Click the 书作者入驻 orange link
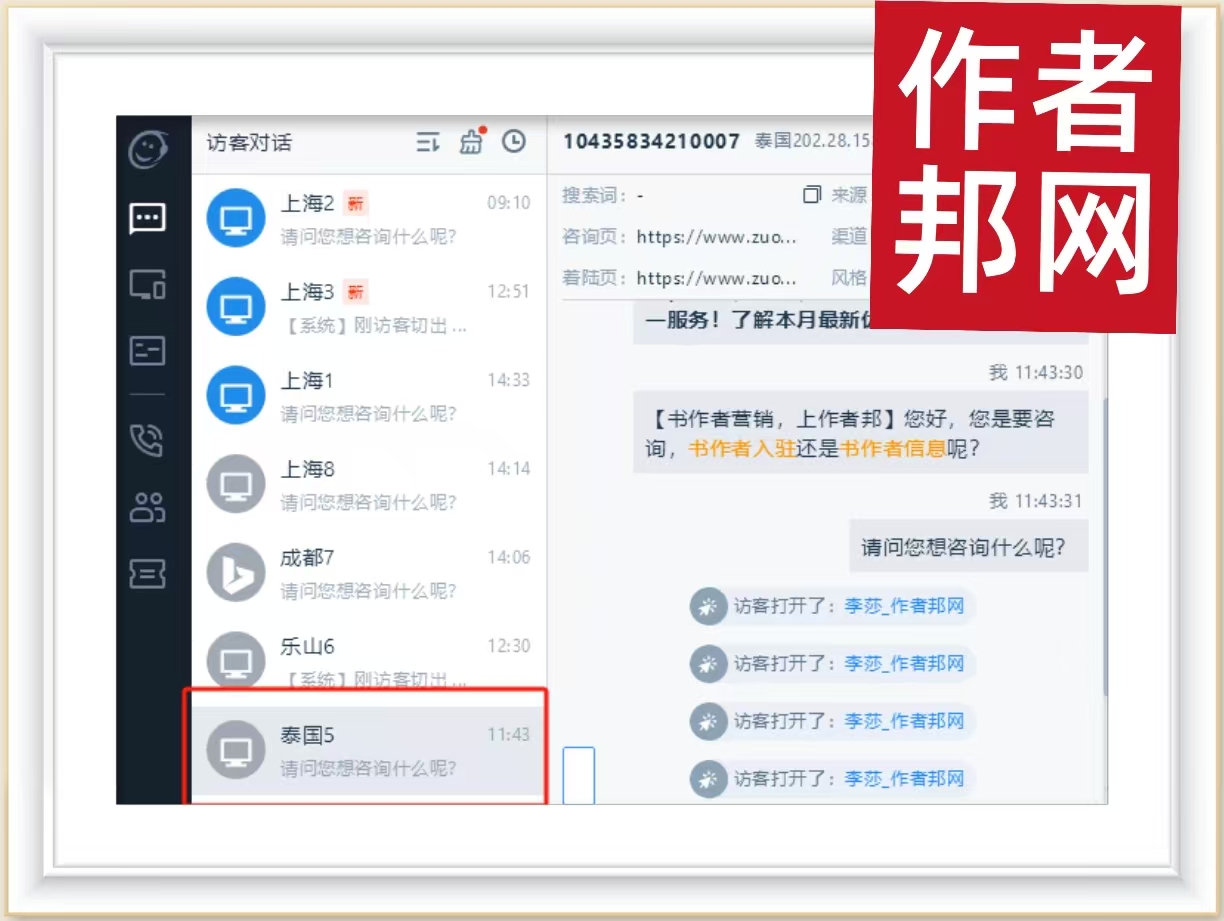 click(741, 449)
